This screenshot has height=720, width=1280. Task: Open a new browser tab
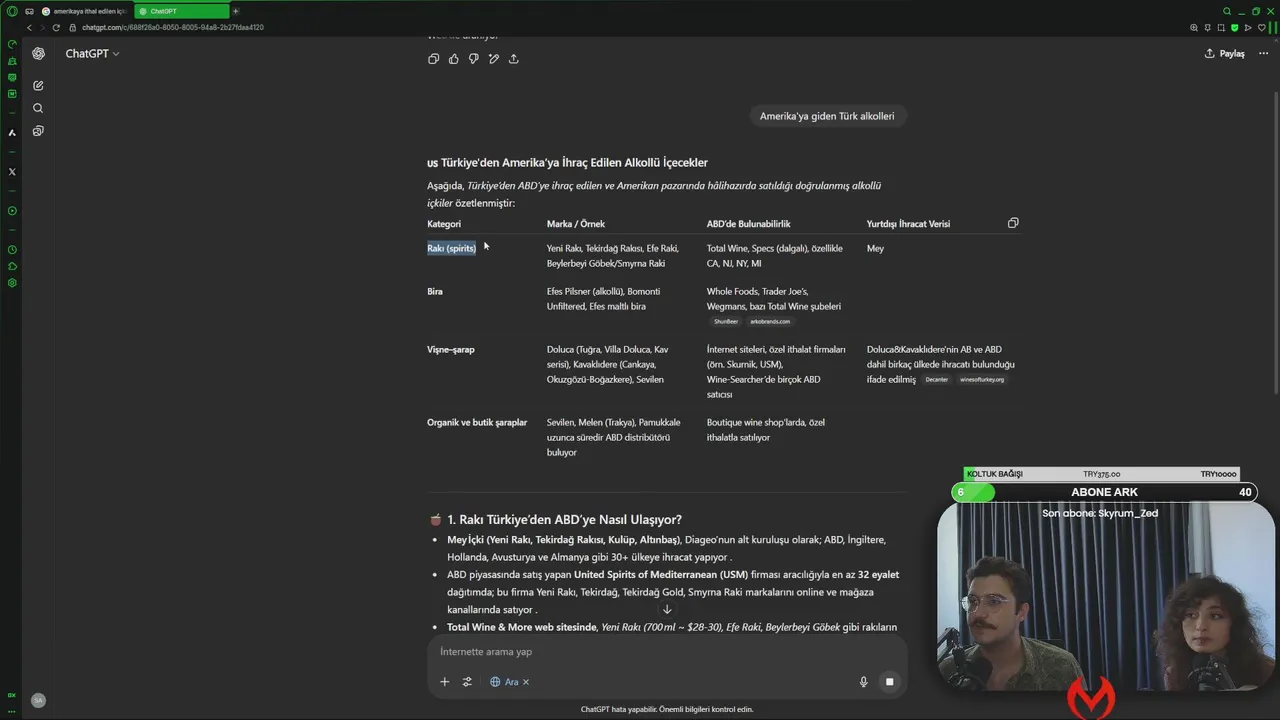[x=235, y=11]
